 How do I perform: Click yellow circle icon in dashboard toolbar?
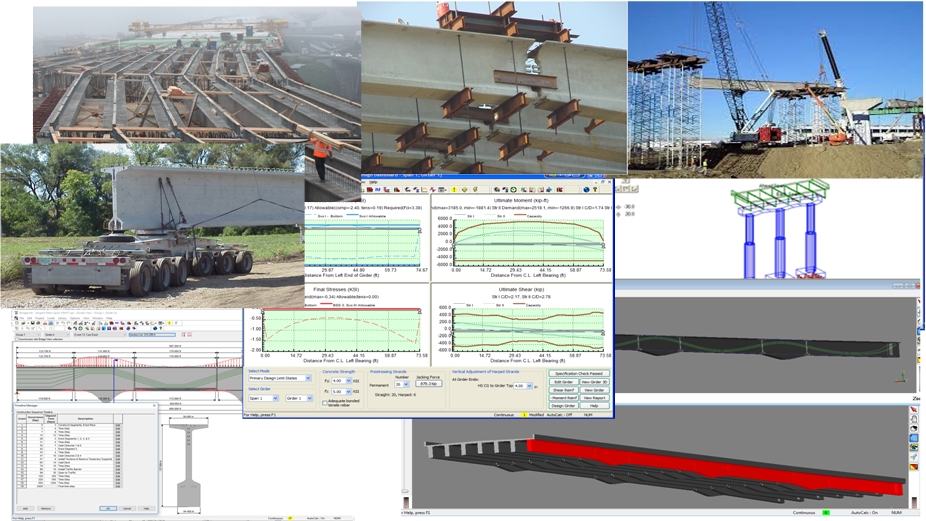click(454, 190)
